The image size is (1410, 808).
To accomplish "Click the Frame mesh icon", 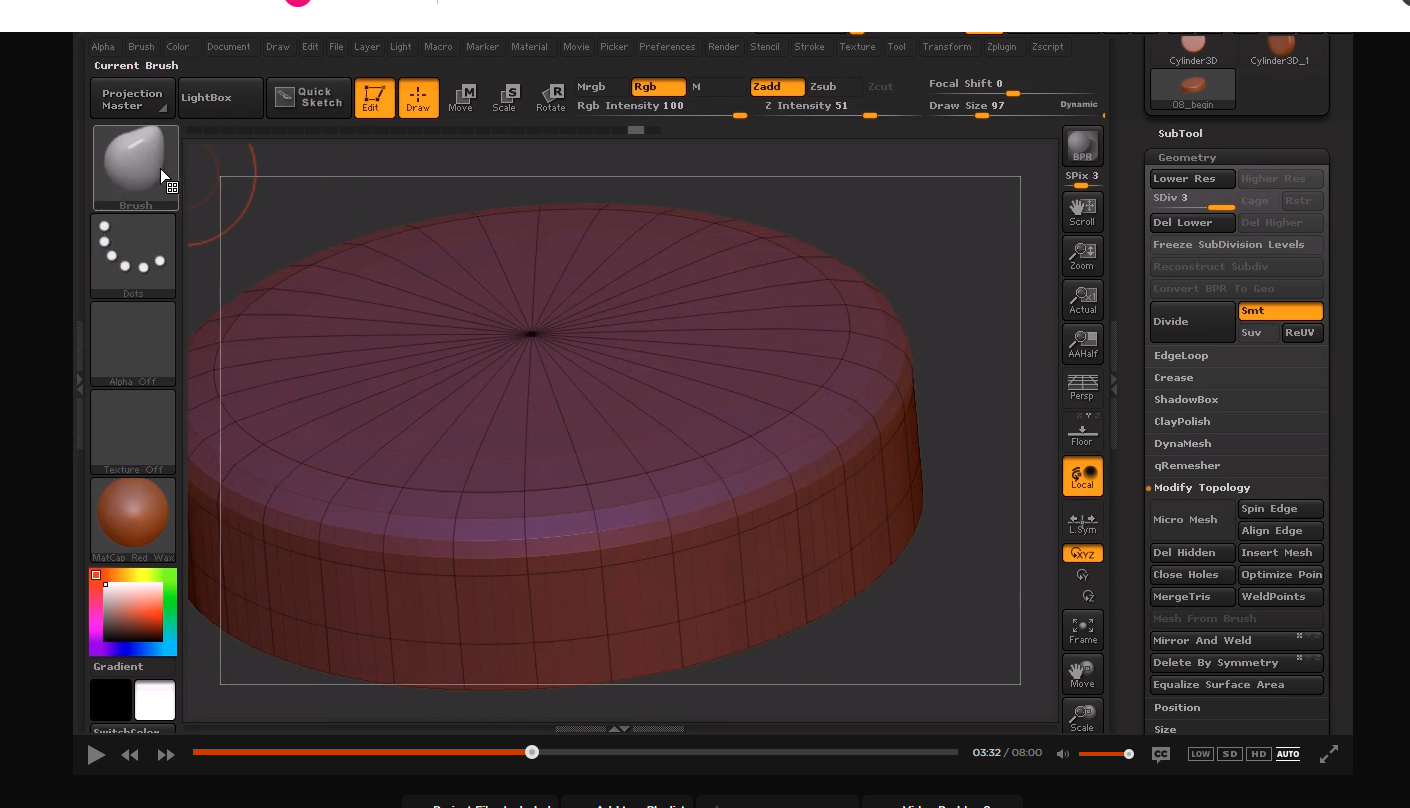I will click(1082, 629).
